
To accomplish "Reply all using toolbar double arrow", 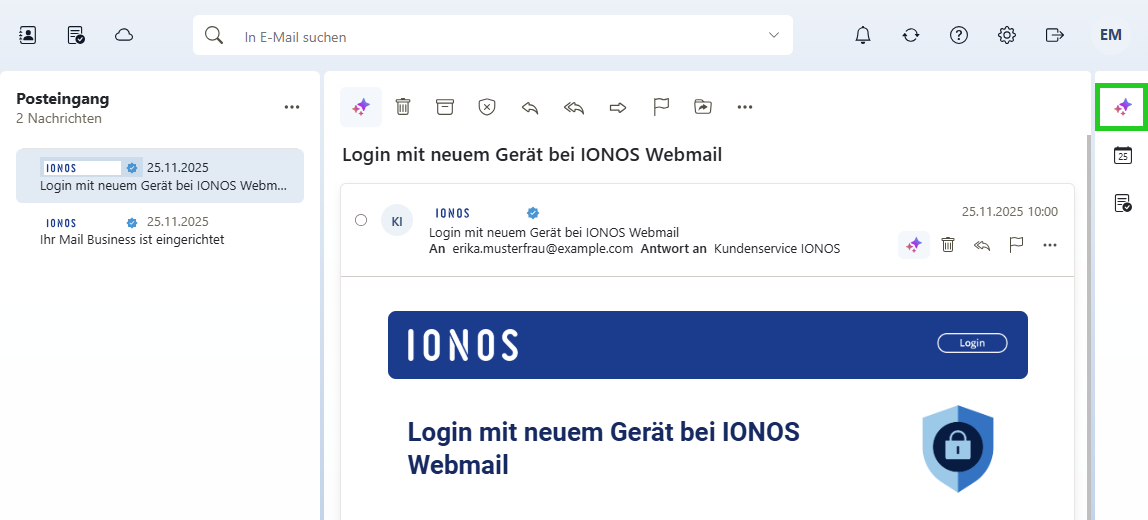I will coord(574,108).
